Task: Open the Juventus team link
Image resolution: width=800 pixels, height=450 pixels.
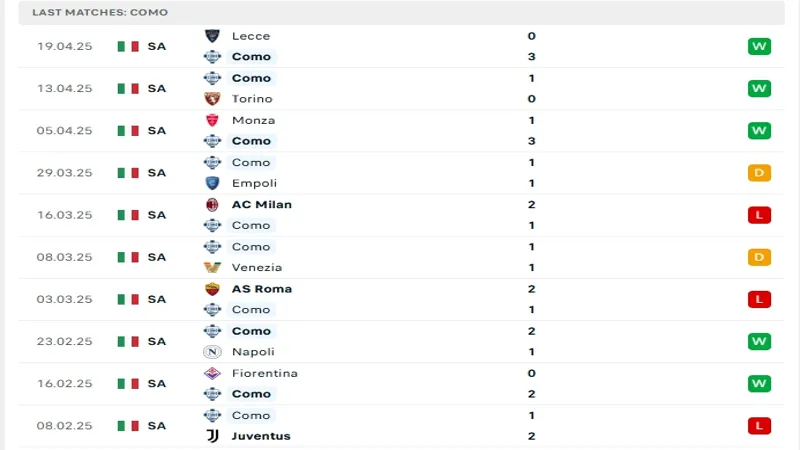Action: coord(261,436)
